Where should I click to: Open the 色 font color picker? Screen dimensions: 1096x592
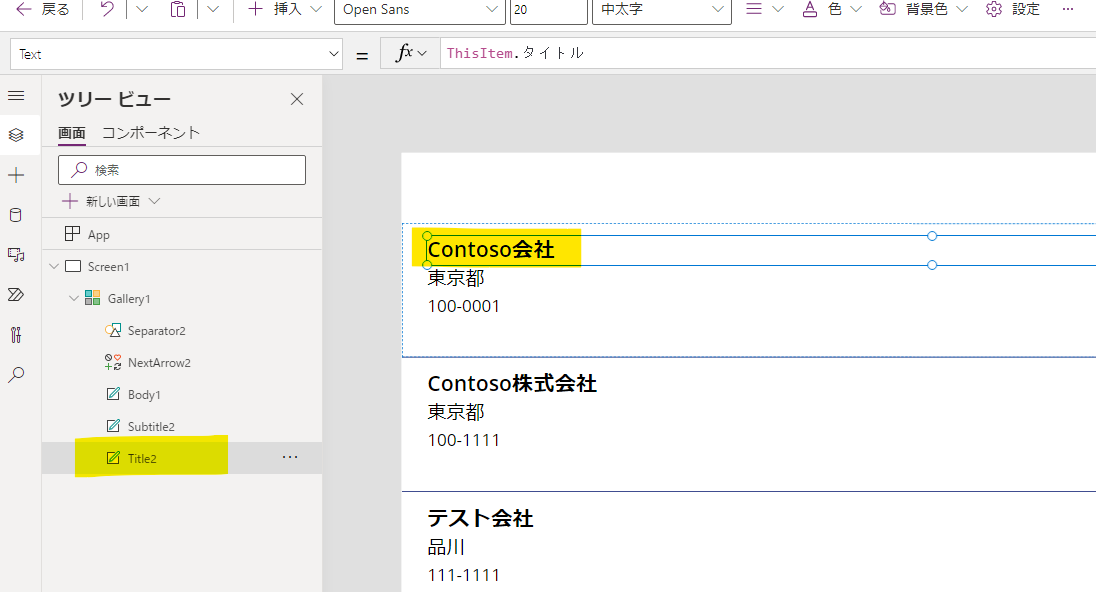click(x=831, y=9)
